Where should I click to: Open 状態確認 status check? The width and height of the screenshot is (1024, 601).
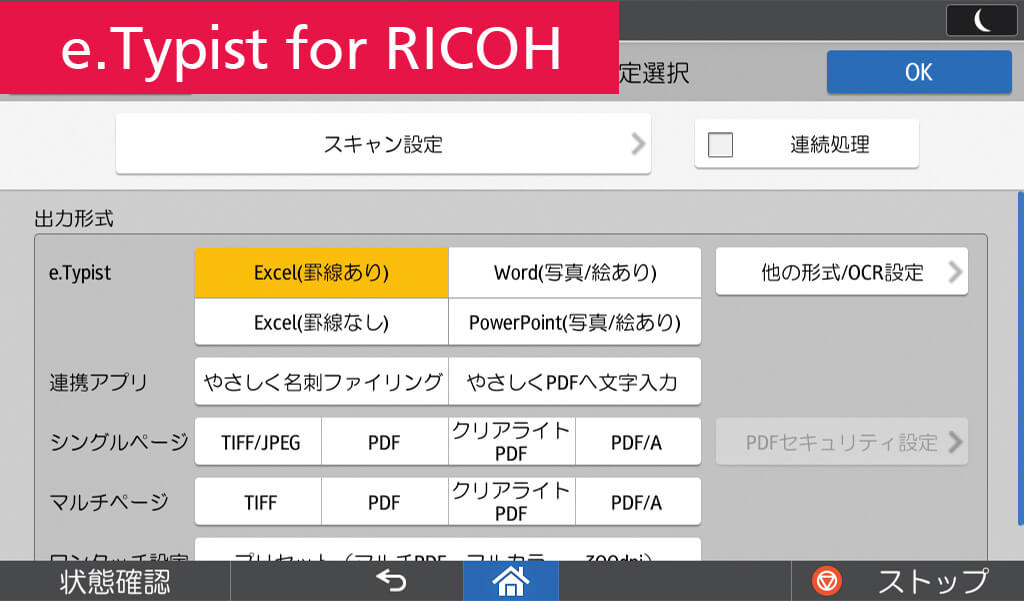click(x=115, y=581)
